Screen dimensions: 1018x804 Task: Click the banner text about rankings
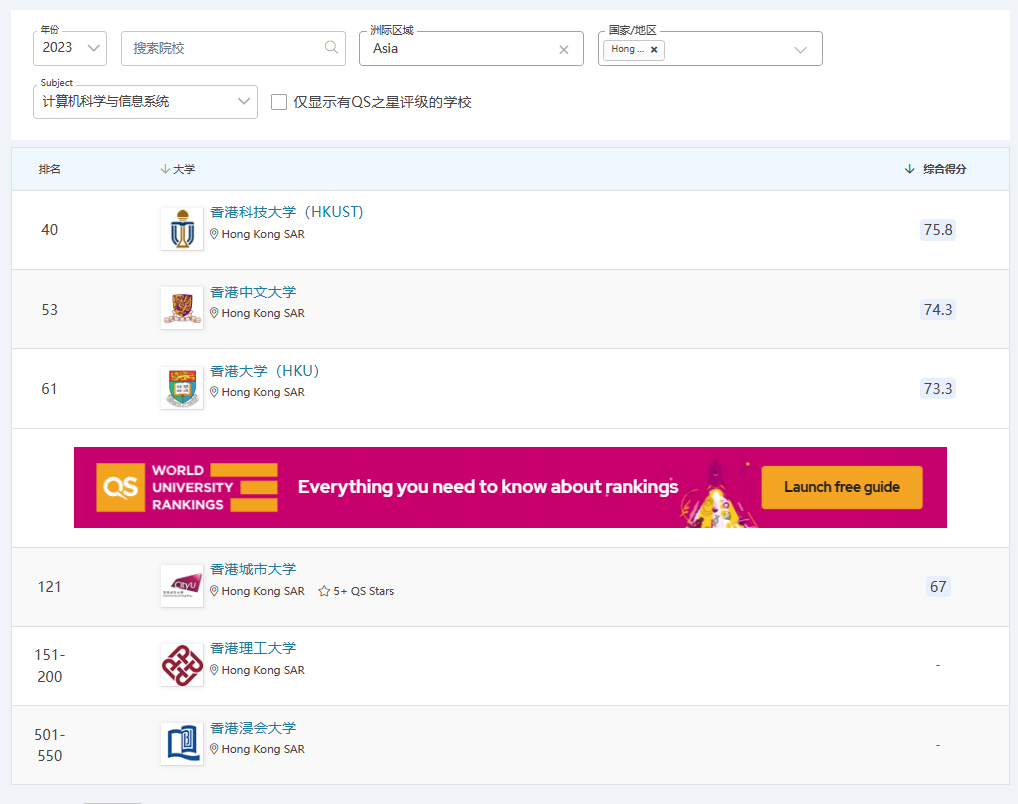488,487
